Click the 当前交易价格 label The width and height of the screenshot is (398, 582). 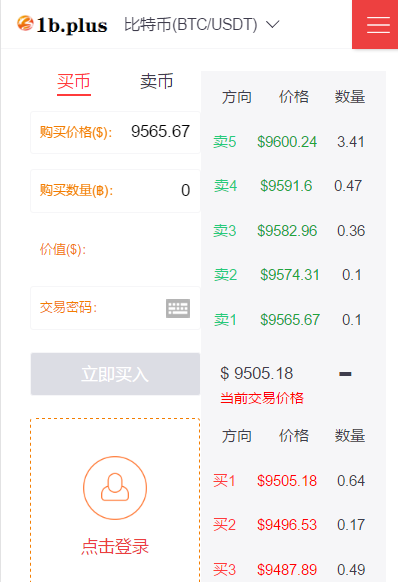(262, 398)
